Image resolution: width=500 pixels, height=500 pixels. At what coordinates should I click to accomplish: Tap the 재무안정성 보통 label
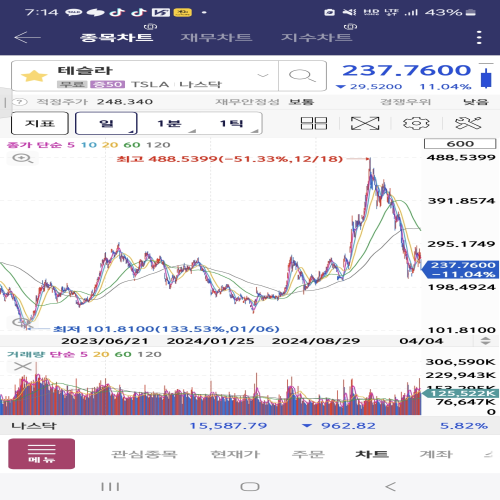(264, 102)
